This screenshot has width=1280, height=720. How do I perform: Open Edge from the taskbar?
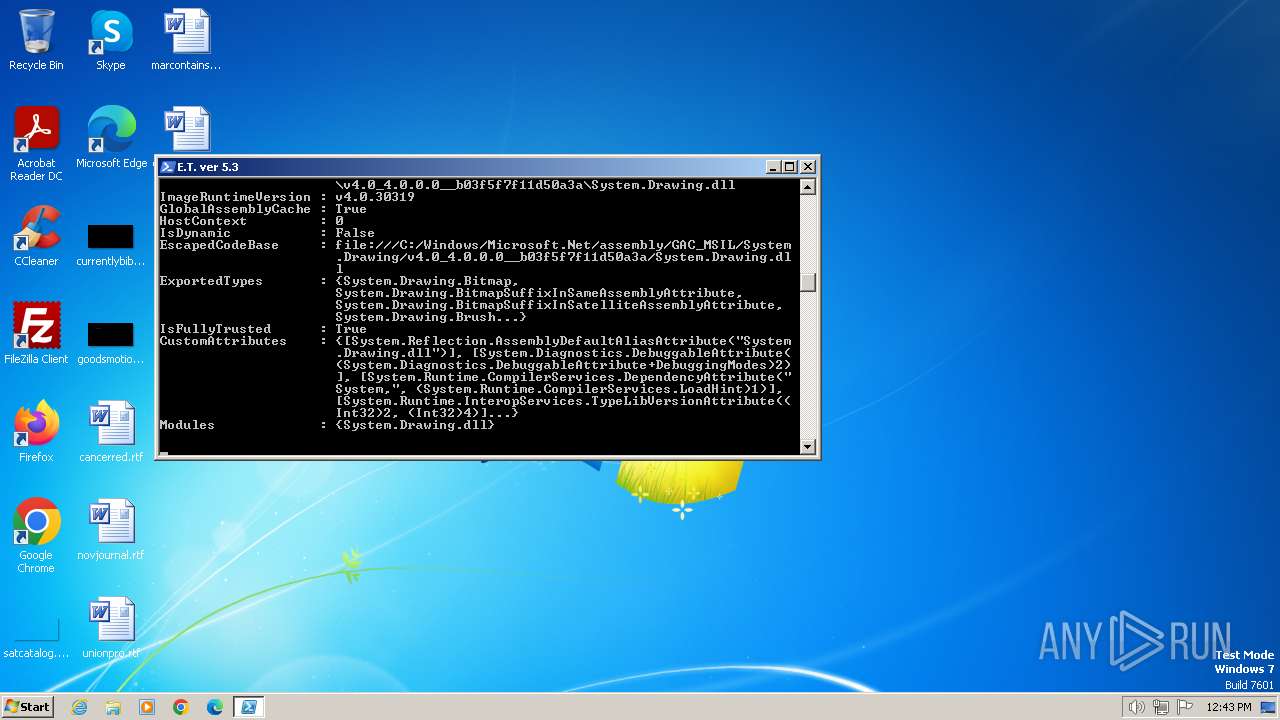tap(215, 707)
